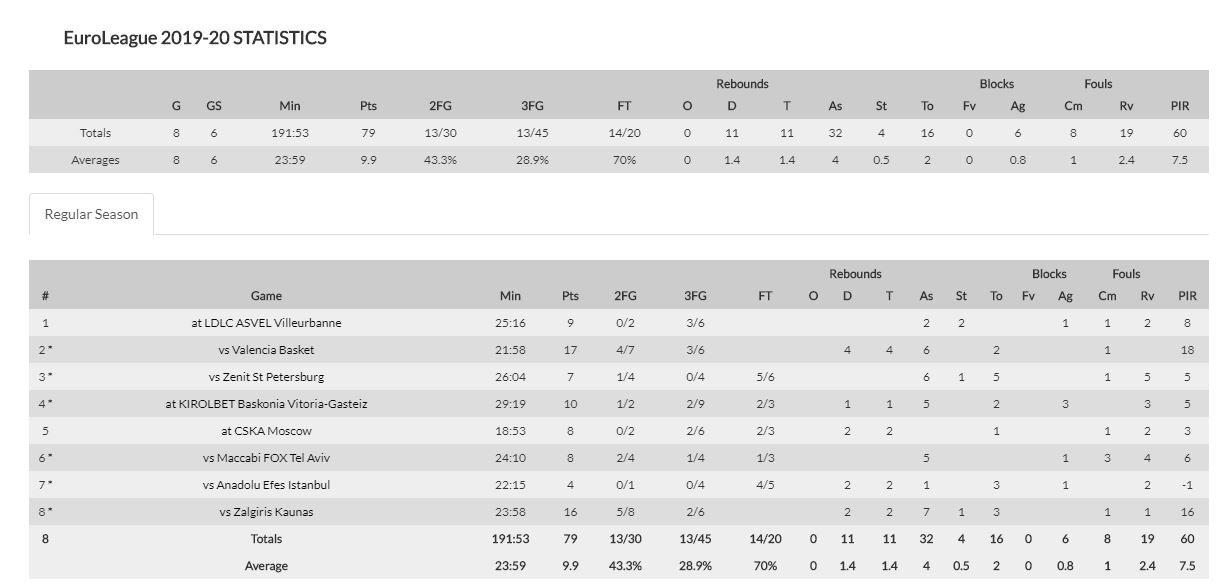The image size is (1220, 587).
Task: Click the Blocks group header in game table
Action: click(x=1049, y=274)
